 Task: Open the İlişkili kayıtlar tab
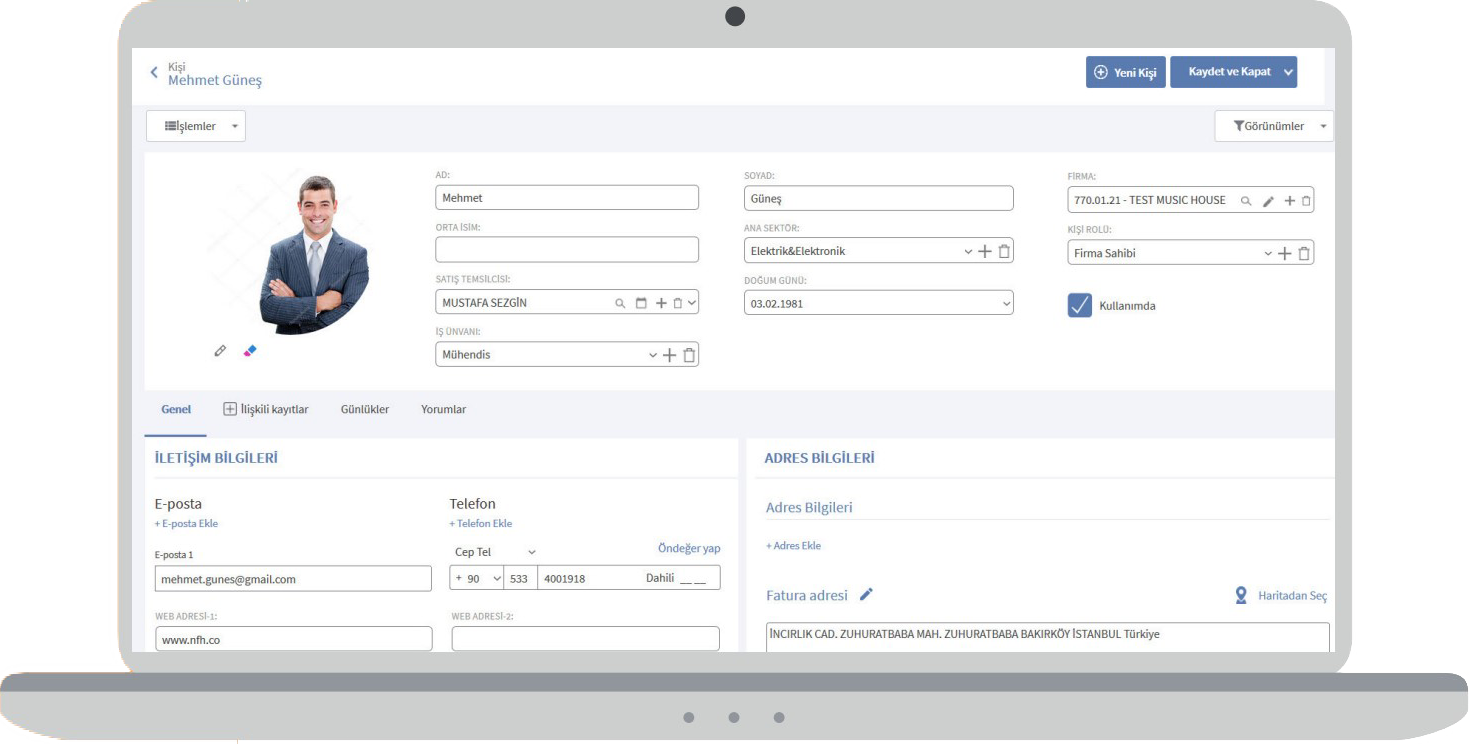click(266, 410)
